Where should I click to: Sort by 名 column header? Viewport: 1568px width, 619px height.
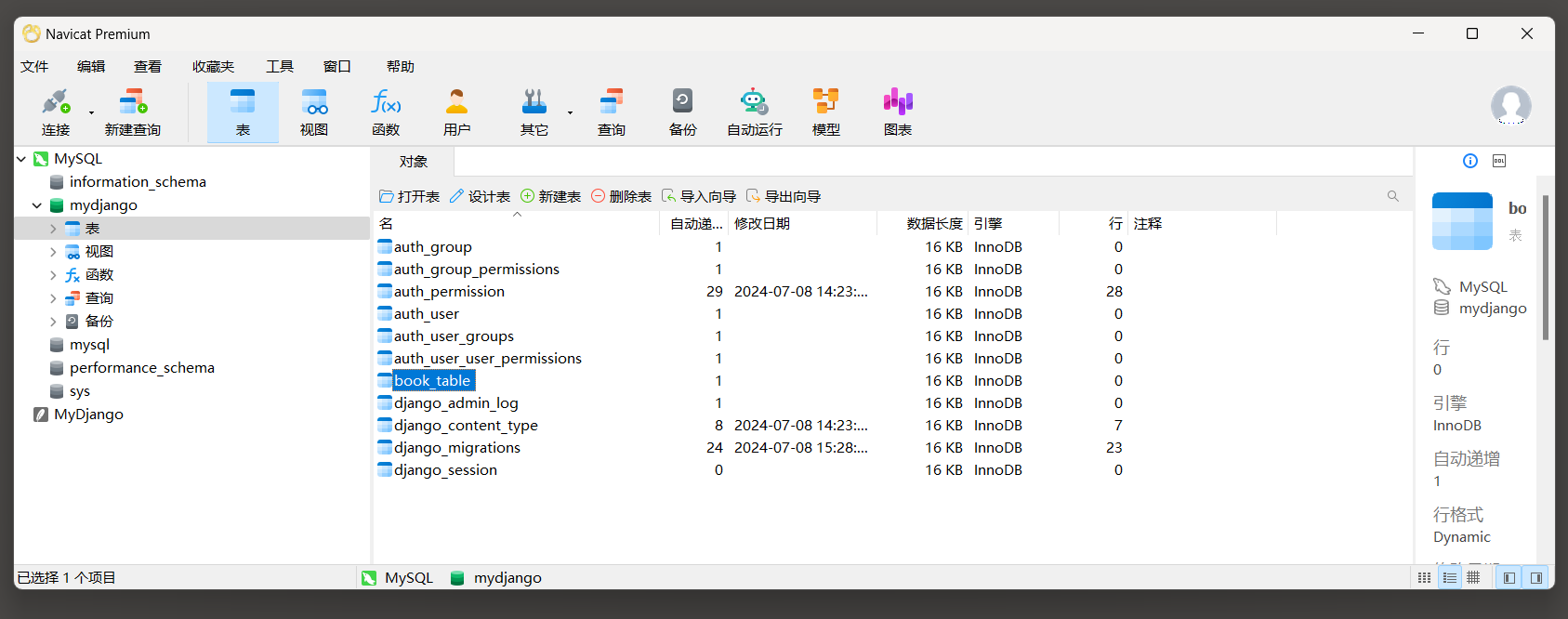517,224
